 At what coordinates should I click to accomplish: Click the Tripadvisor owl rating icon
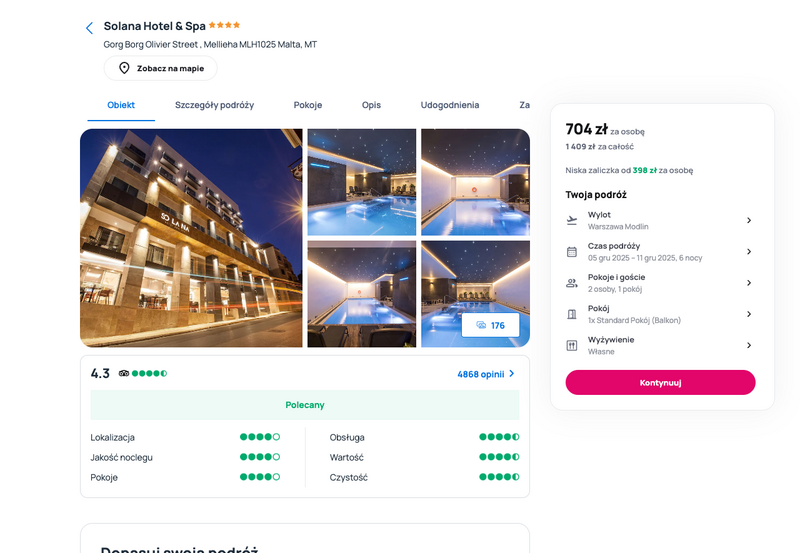(x=124, y=373)
